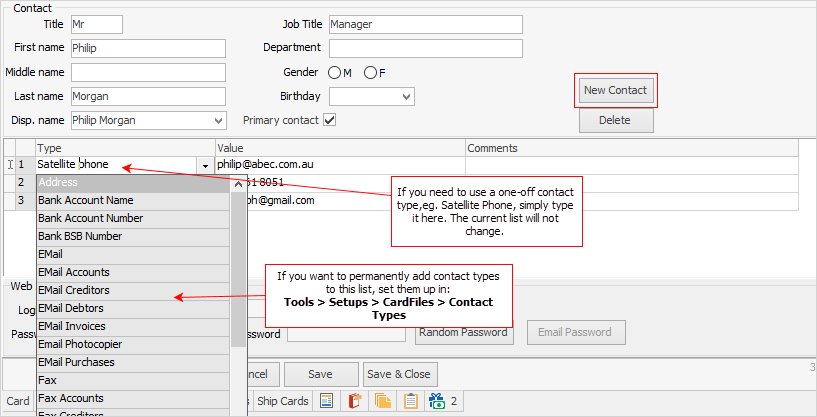Open the clipboard tab icon

[411, 401]
